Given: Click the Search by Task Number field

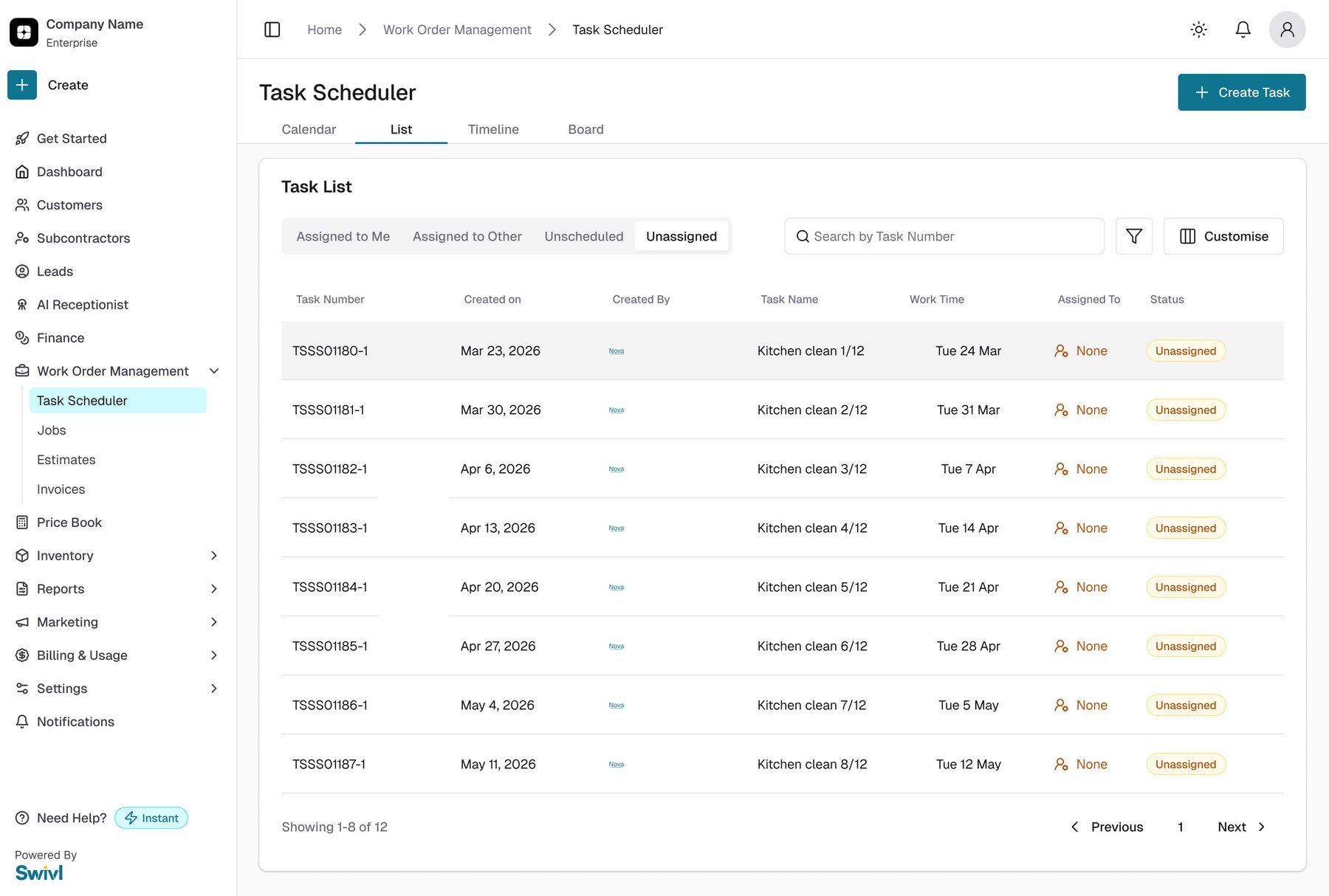Looking at the screenshot, I should pyautogui.click(x=944, y=236).
